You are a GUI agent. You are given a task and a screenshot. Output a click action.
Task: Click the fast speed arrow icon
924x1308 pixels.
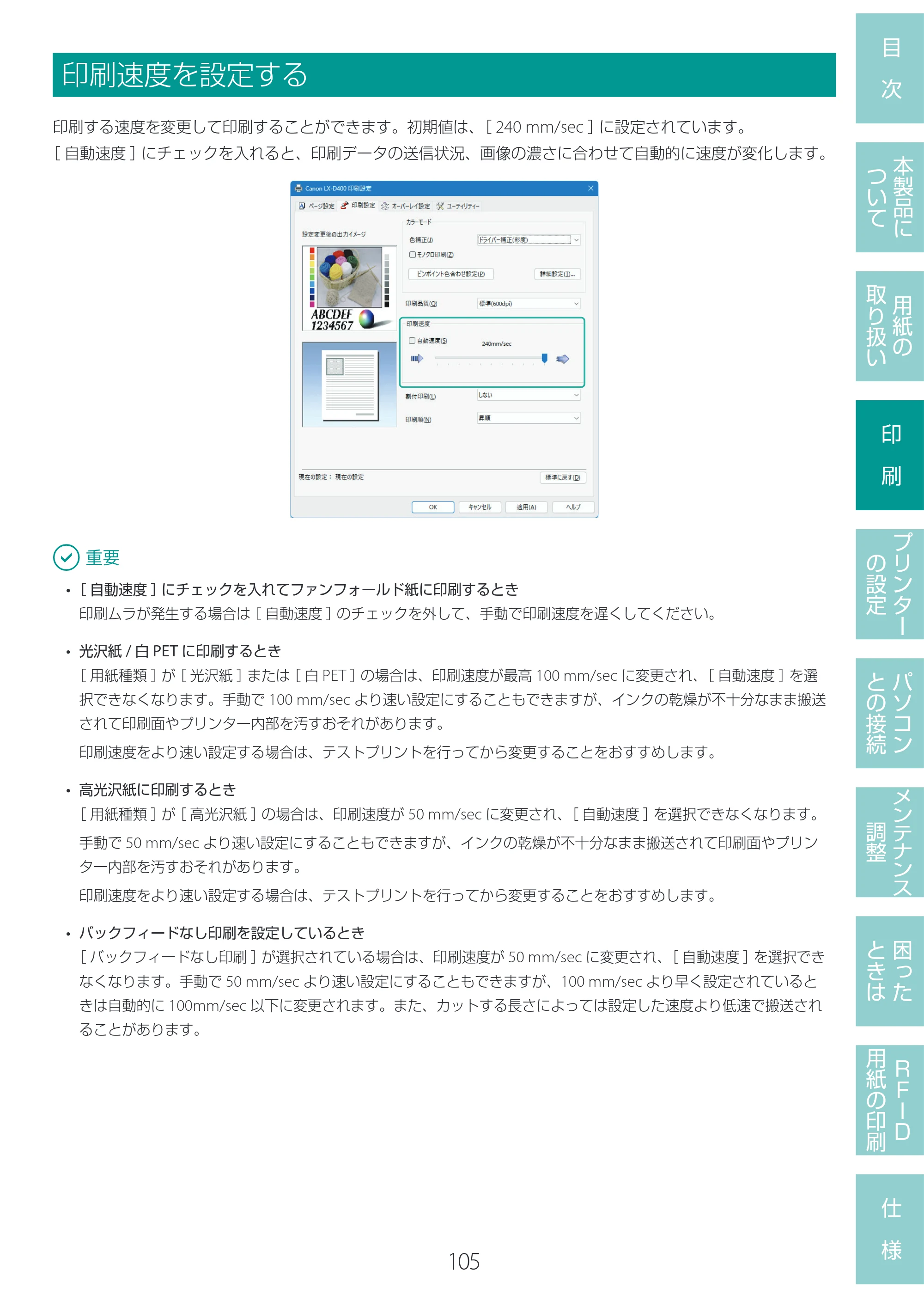point(562,358)
